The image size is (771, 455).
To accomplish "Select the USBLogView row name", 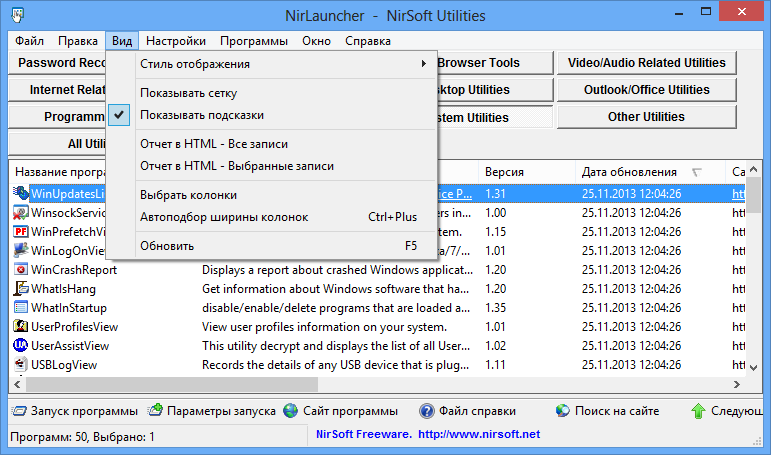I will click(64, 365).
